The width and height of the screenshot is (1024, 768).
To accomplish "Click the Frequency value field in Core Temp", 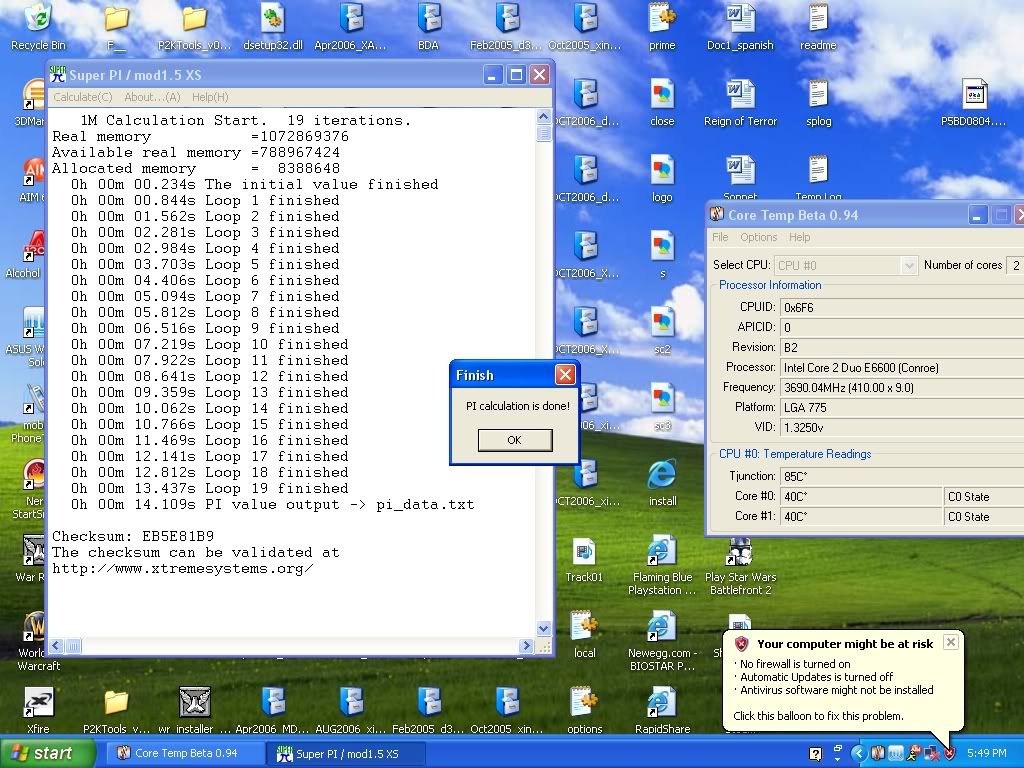I will [902, 387].
